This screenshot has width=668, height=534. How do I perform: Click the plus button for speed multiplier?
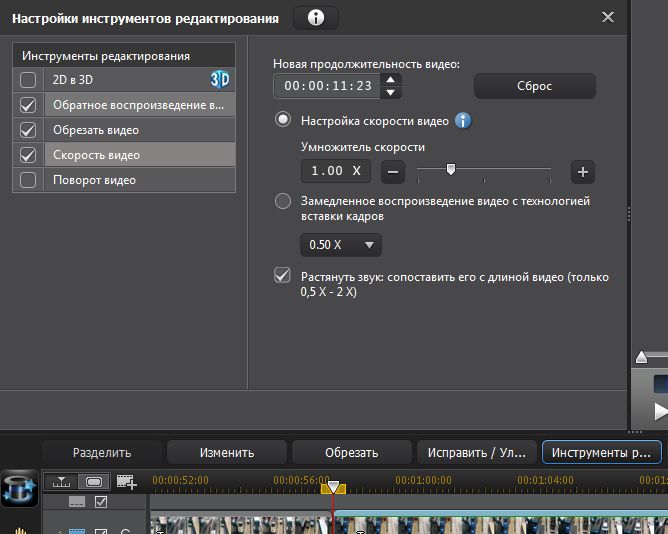[583, 171]
